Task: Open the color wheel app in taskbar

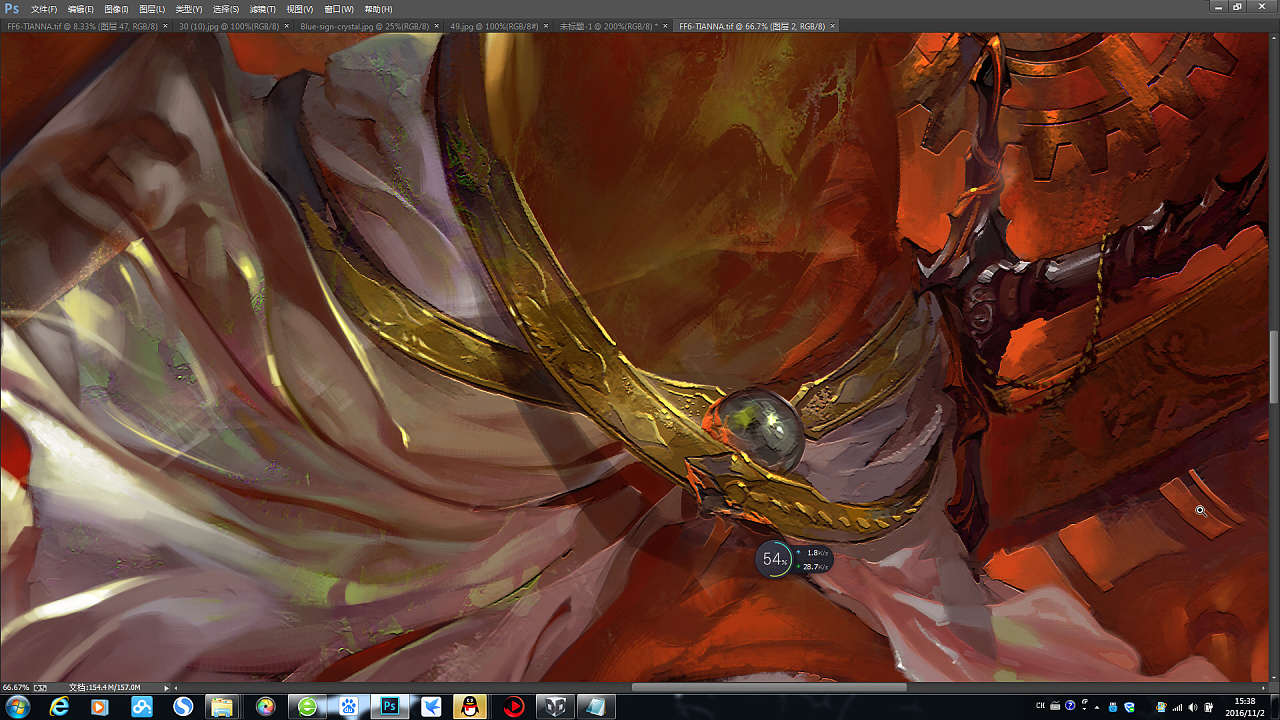Action: (265, 707)
